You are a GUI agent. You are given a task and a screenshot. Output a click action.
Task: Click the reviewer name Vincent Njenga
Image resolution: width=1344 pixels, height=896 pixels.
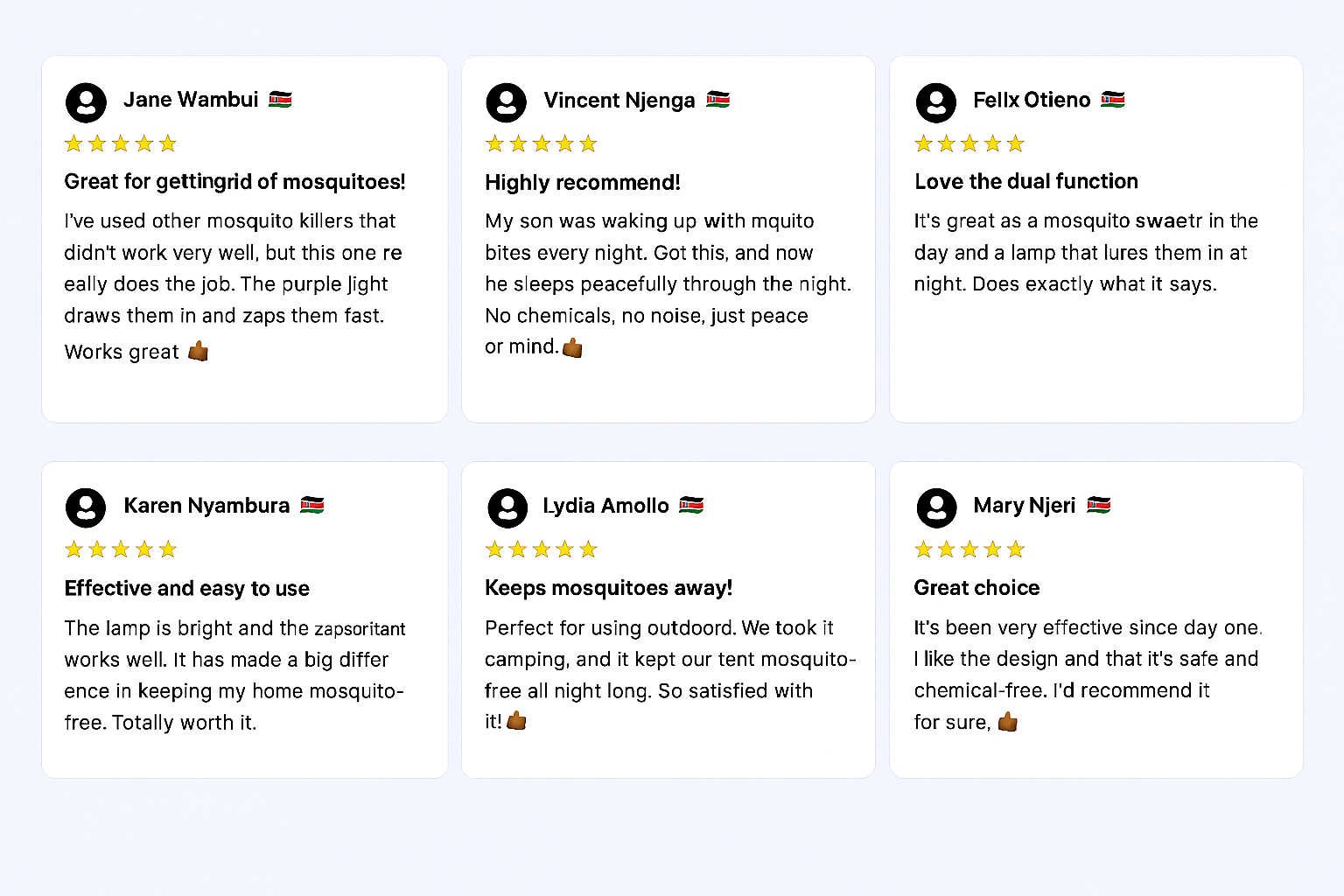(619, 101)
